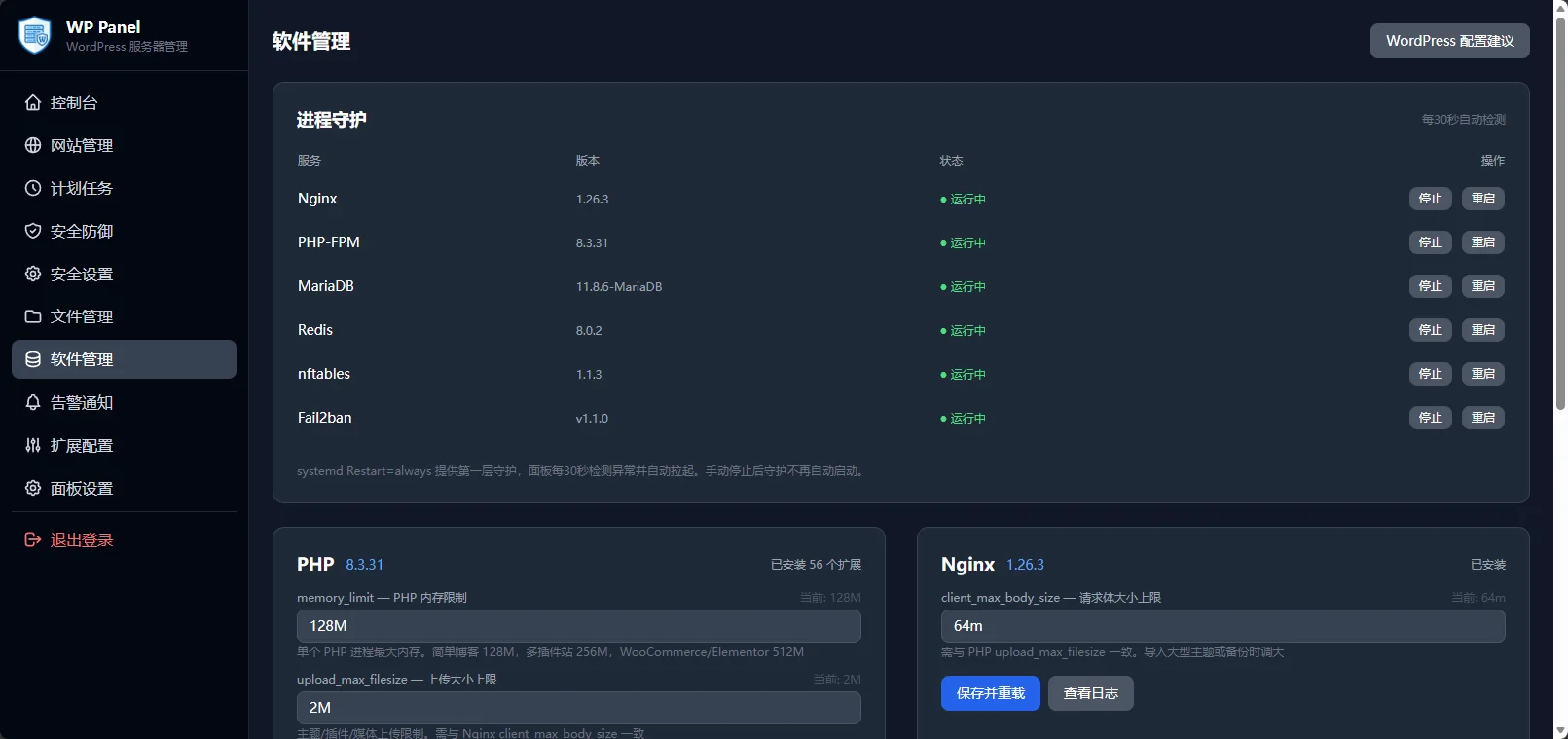Restart the nftables service

tap(1482, 374)
